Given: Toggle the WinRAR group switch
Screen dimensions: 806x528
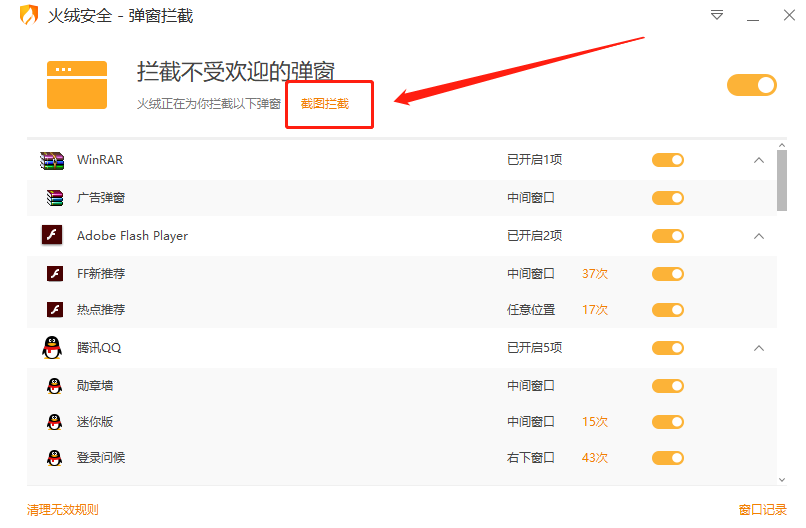Looking at the screenshot, I should 668,160.
